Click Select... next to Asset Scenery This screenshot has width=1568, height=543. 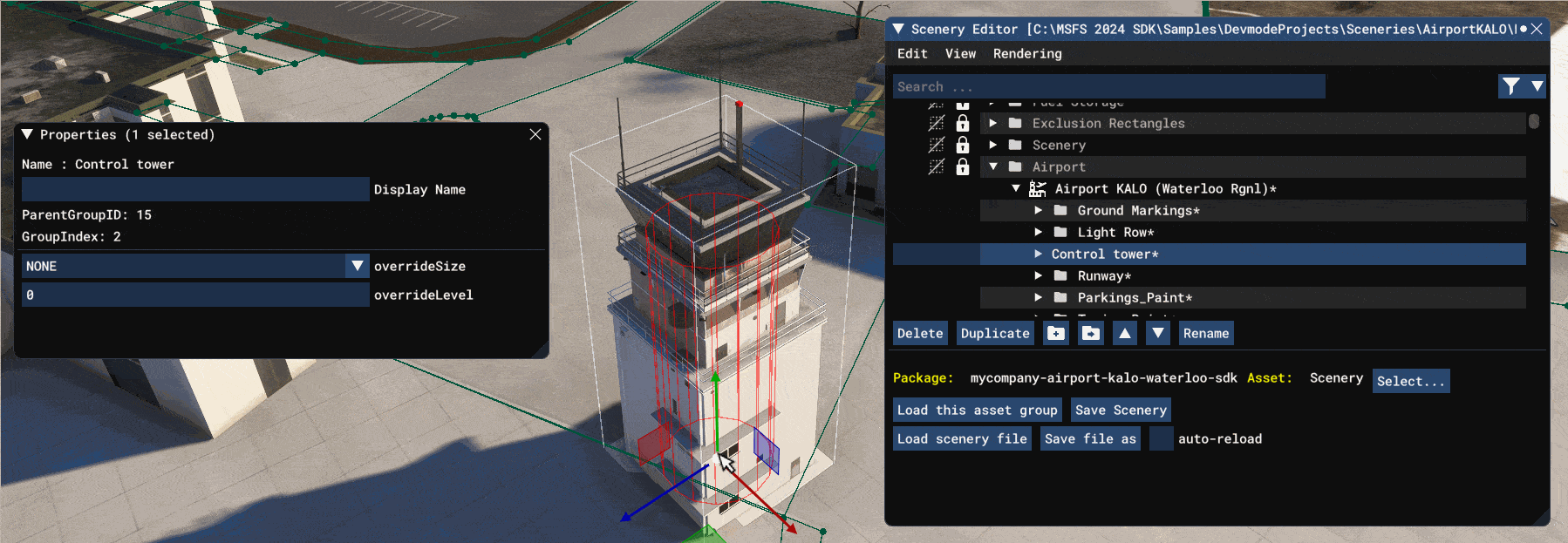click(x=1411, y=381)
